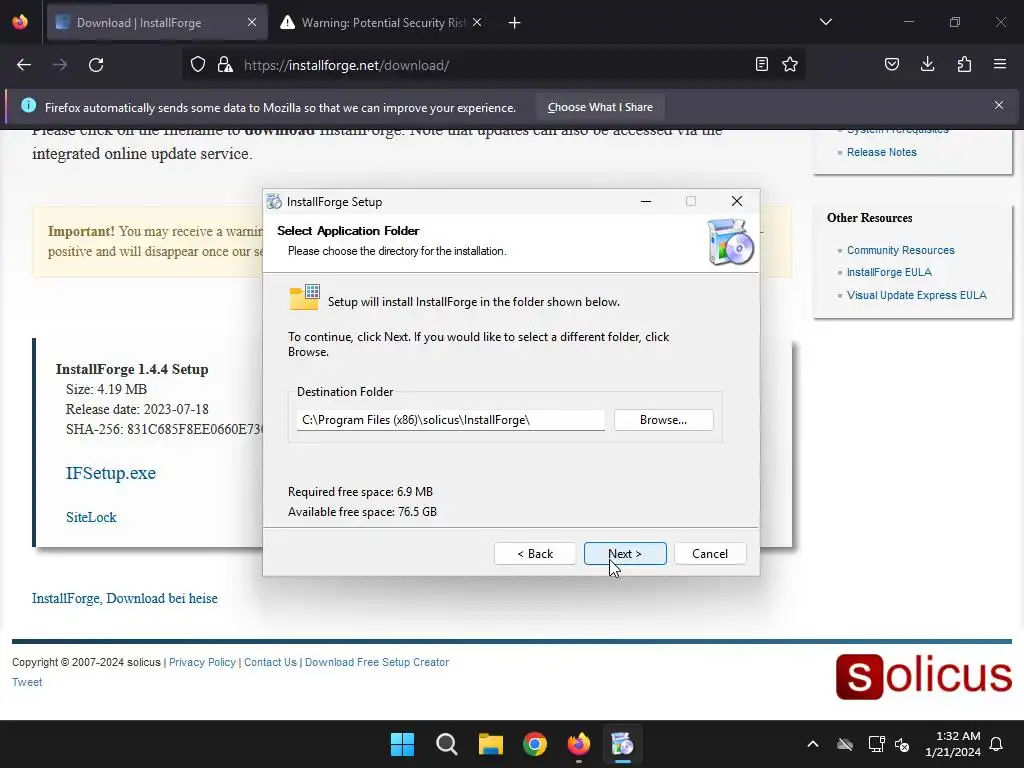Open network status tray icon
1024x768 pixels.
(x=876, y=744)
